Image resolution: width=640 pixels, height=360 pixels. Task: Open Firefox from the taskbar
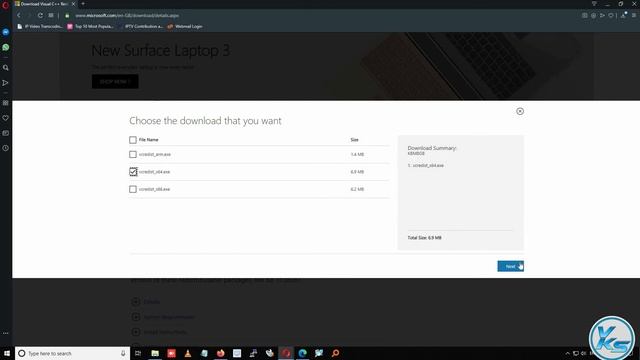coord(220,353)
